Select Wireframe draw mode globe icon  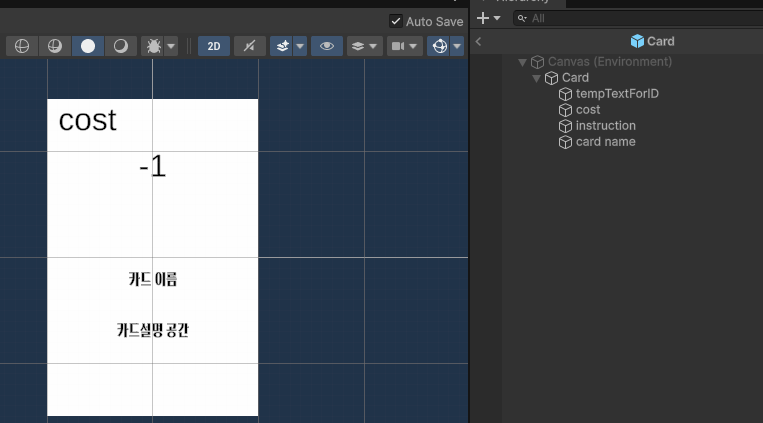(x=22, y=46)
